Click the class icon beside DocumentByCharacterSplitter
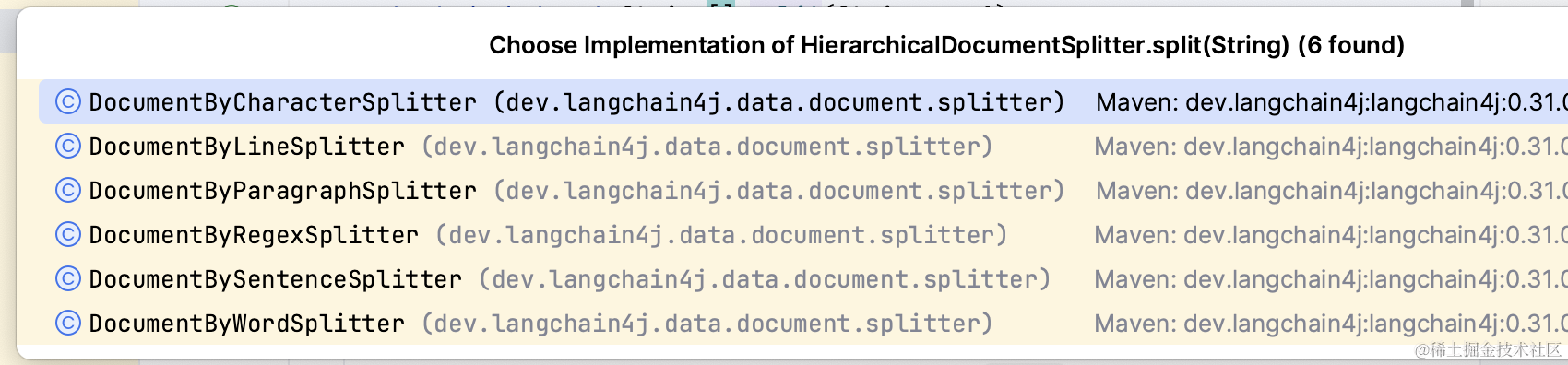 tap(68, 101)
